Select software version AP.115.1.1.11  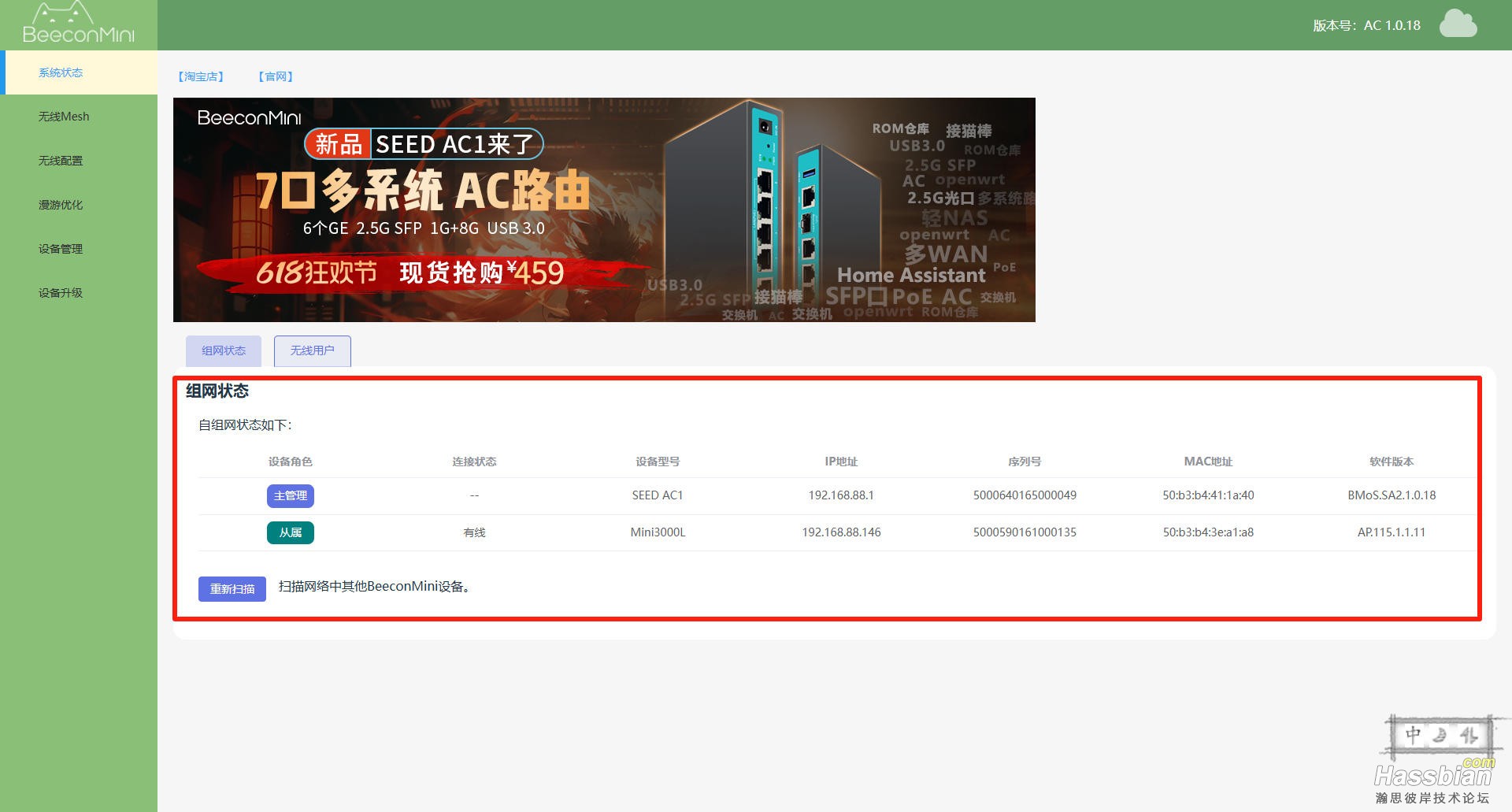1392,532
